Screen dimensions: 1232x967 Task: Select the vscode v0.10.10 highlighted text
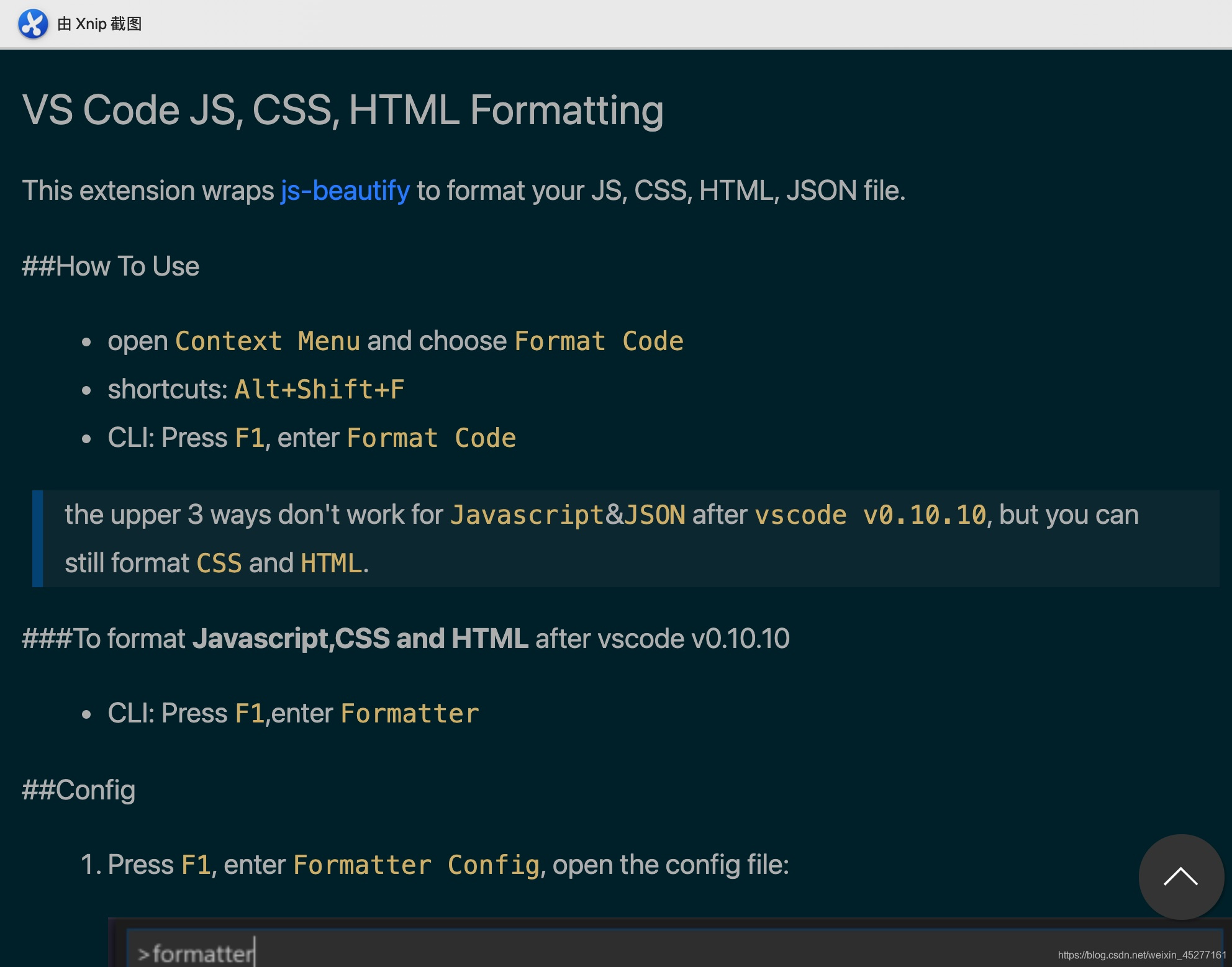coord(869,515)
